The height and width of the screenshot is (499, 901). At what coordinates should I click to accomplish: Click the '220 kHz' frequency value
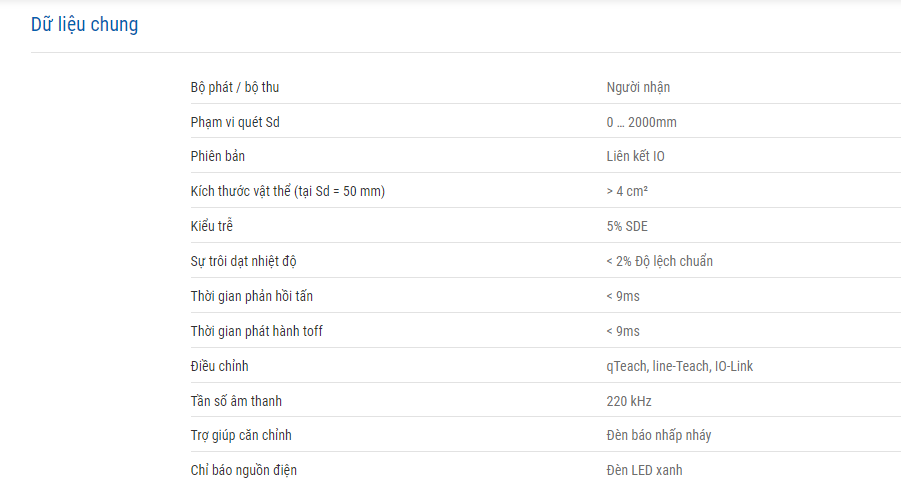point(629,401)
